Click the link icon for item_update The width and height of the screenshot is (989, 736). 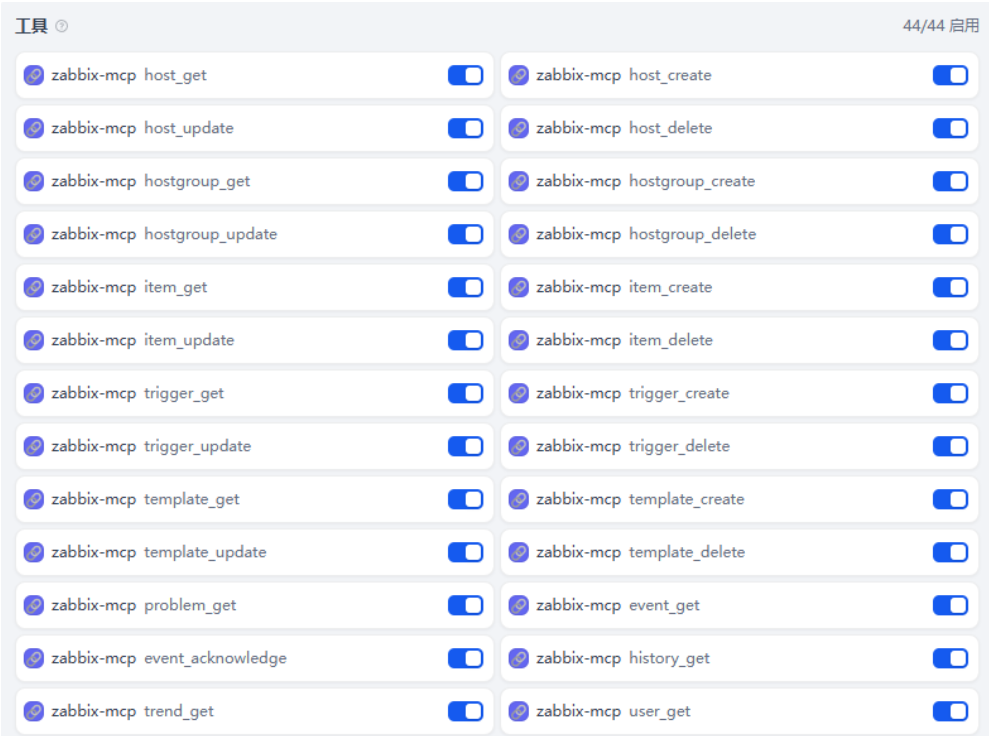click(33, 340)
